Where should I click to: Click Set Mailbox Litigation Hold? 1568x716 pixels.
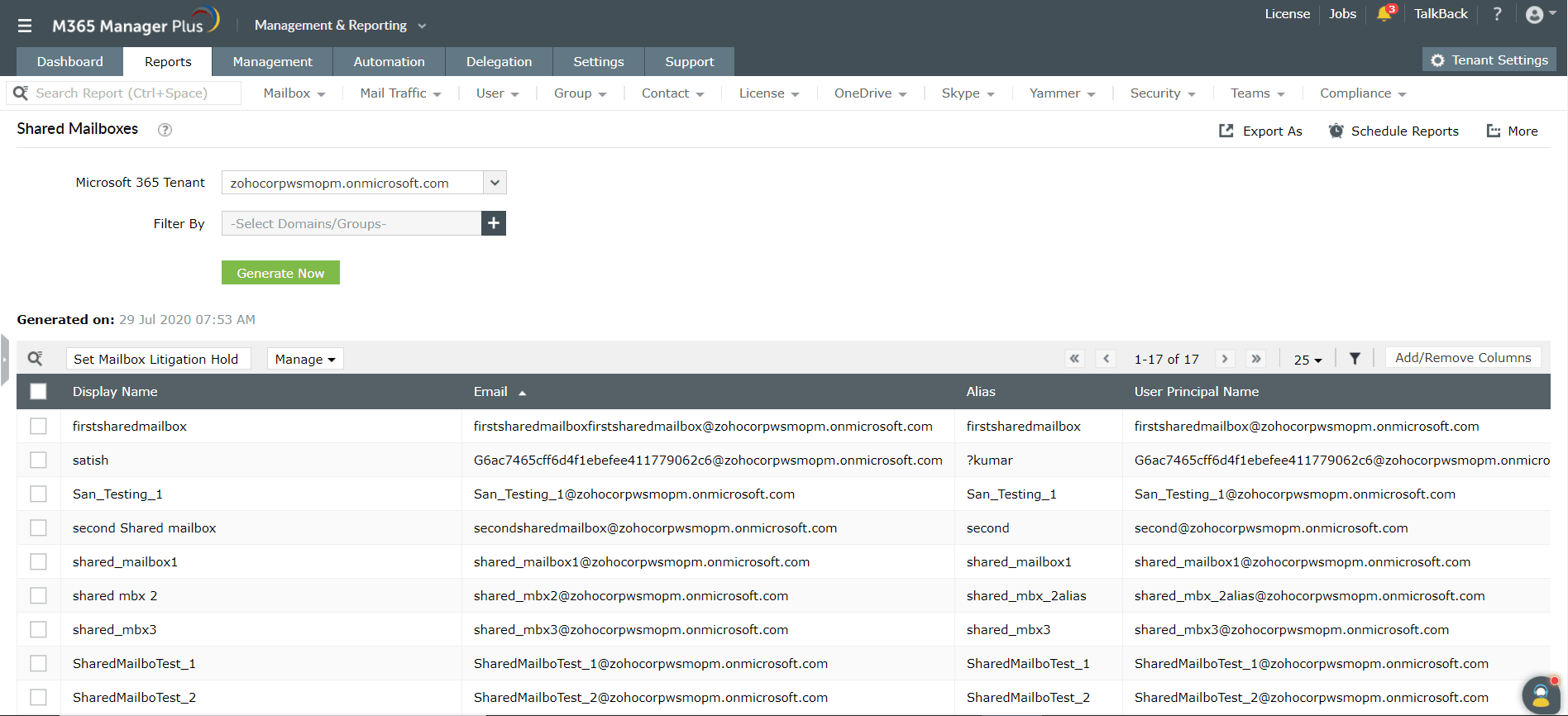pyautogui.click(x=158, y=359)
